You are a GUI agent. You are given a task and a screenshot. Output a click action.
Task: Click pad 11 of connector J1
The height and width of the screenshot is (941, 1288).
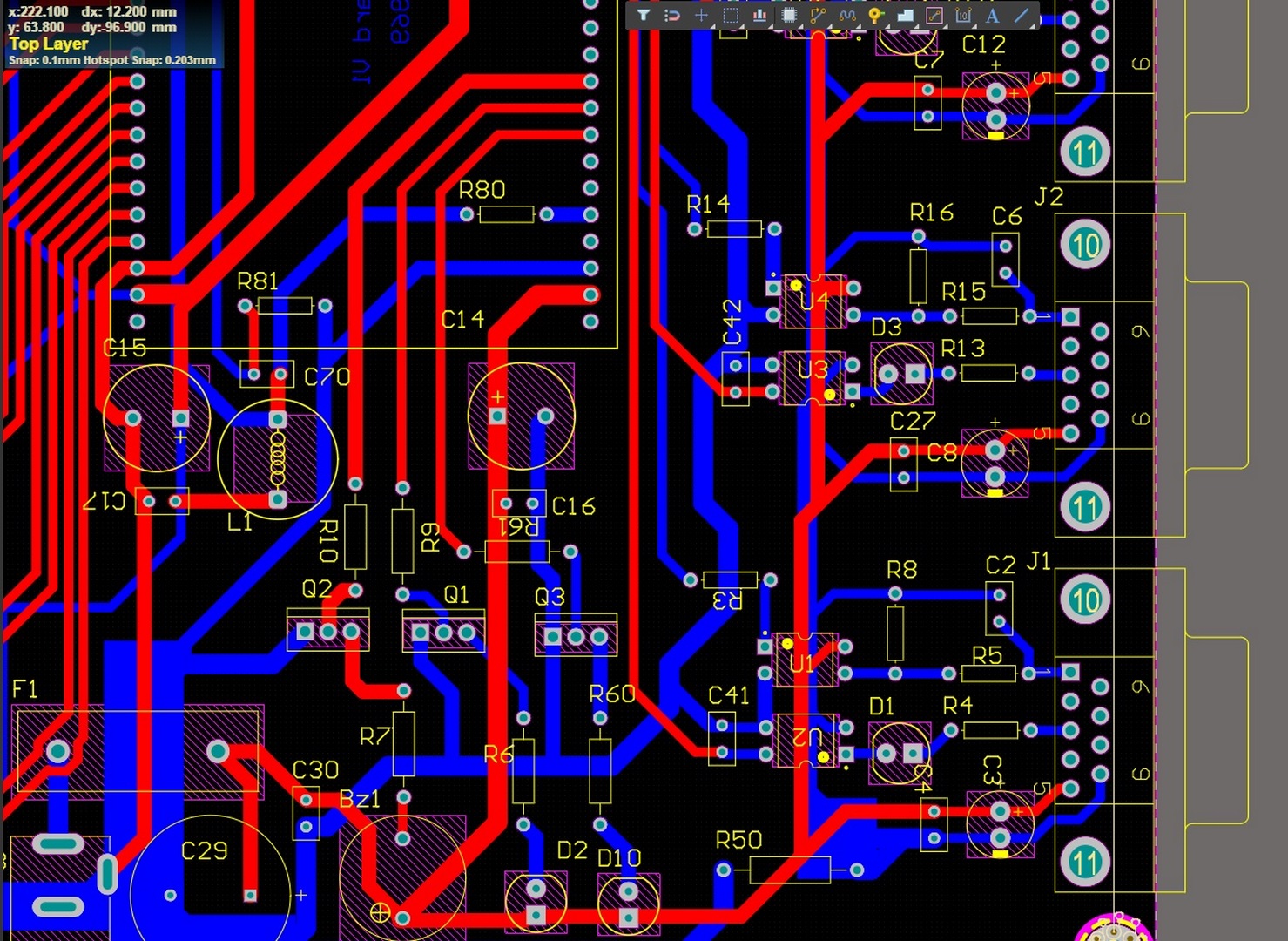click(x=1085, y=862)
